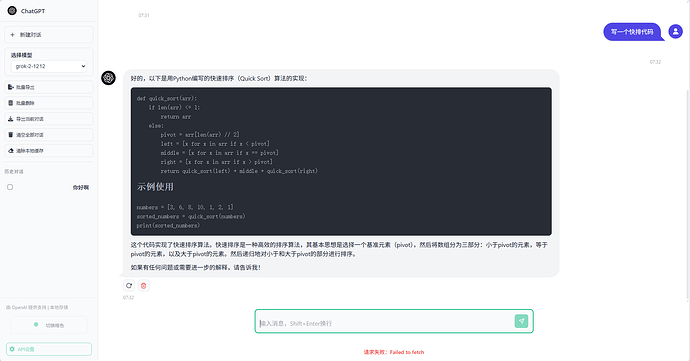690x361 pixels.
Task: Open the '你好啊' history conversation
Action: [81, 188]
